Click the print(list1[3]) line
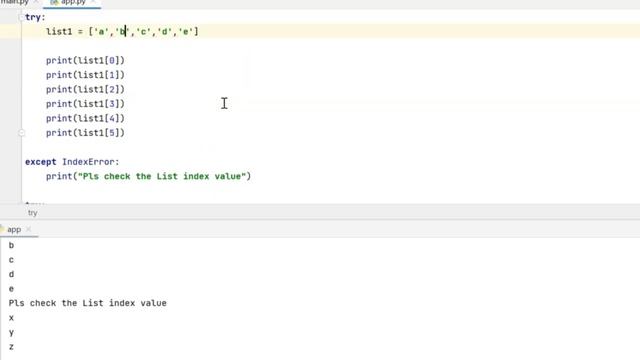The height and width of the screenshot is (360, 640). (x=85, y=104)
